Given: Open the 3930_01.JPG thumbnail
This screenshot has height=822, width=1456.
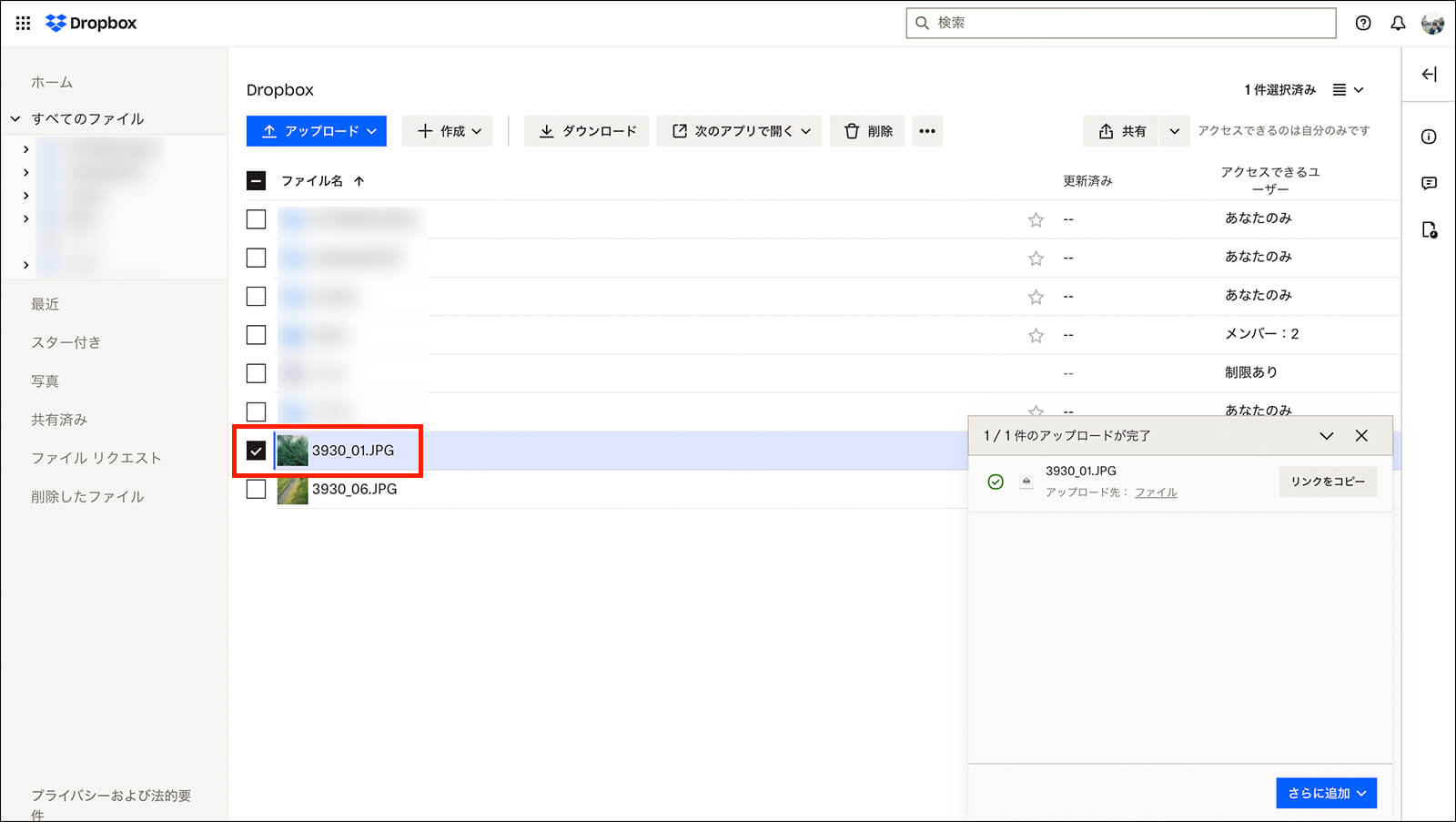Looking at the screenshot, I should [x=293, y=451].
